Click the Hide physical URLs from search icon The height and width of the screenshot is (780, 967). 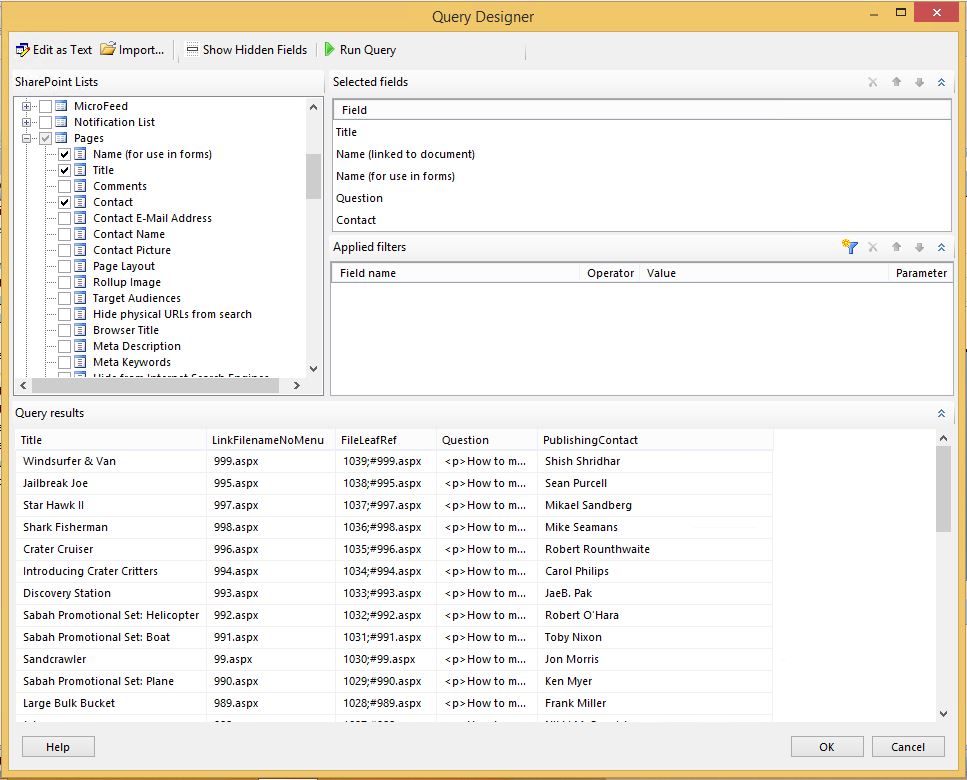[x=80, y=314]
